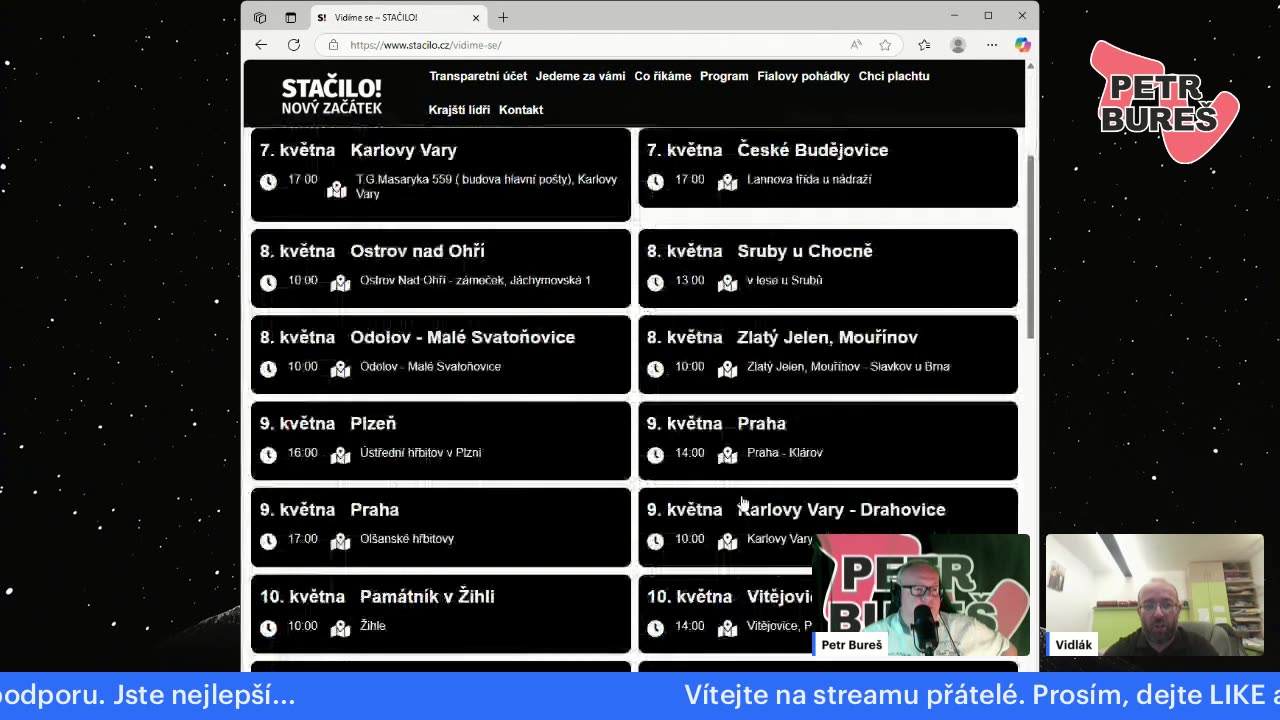Click clock icon for Plzeň 16:00
Viewport: 1280px width, 720px height.
(x=268, y=455)
